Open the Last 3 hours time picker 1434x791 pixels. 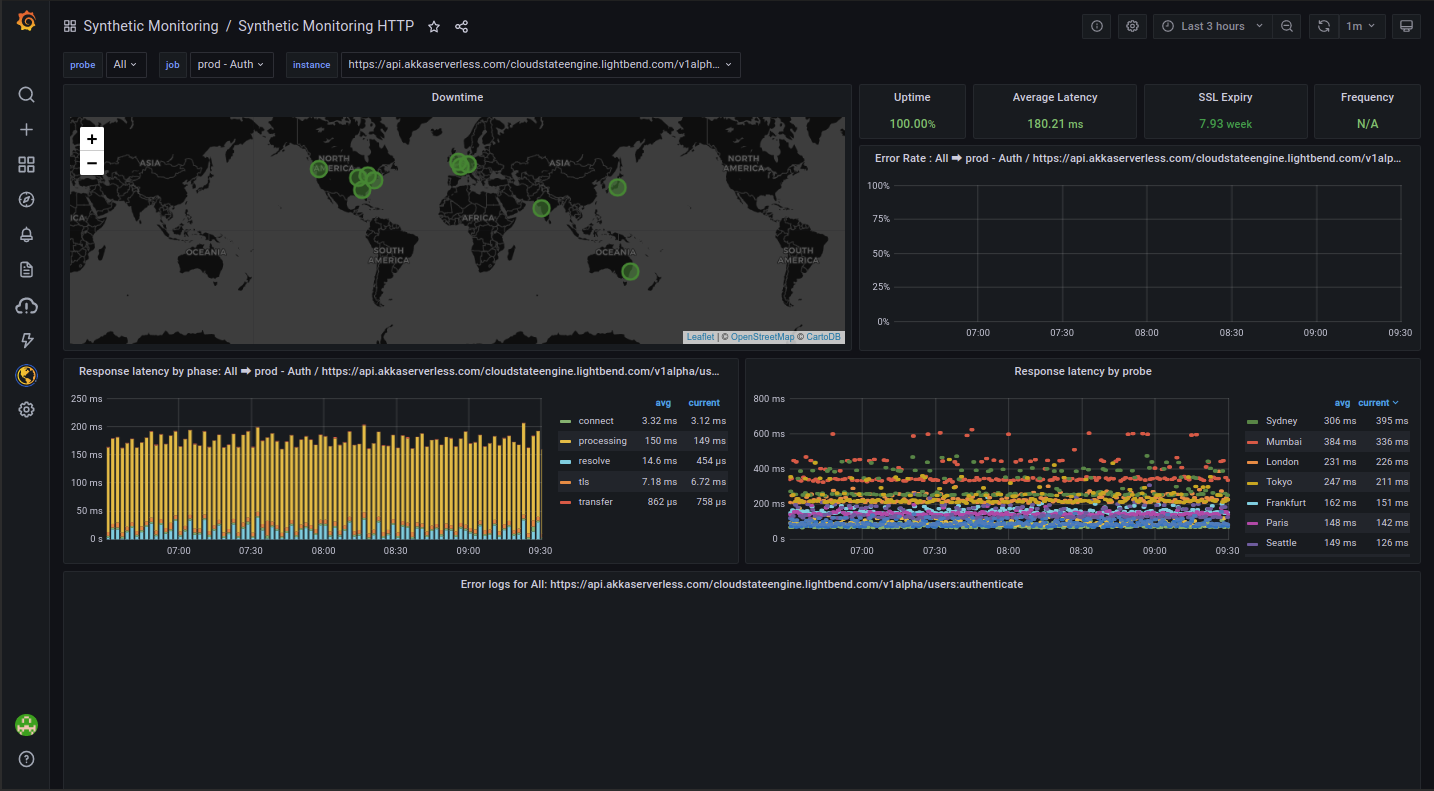pos(1213,27)
